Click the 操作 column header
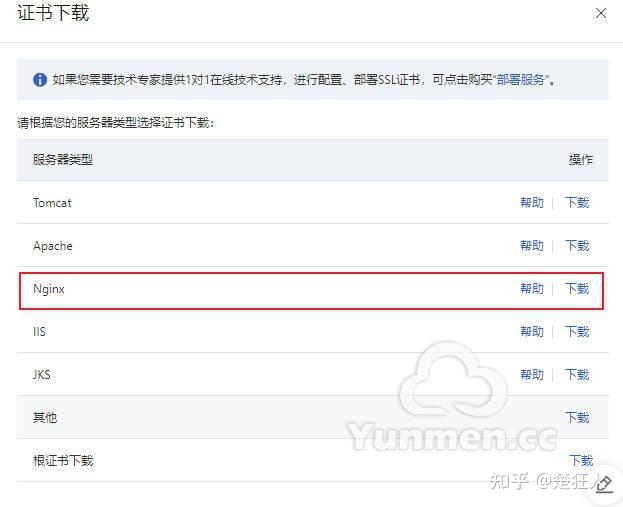This screenshot has height=507, width=623. tap(580, 160)
